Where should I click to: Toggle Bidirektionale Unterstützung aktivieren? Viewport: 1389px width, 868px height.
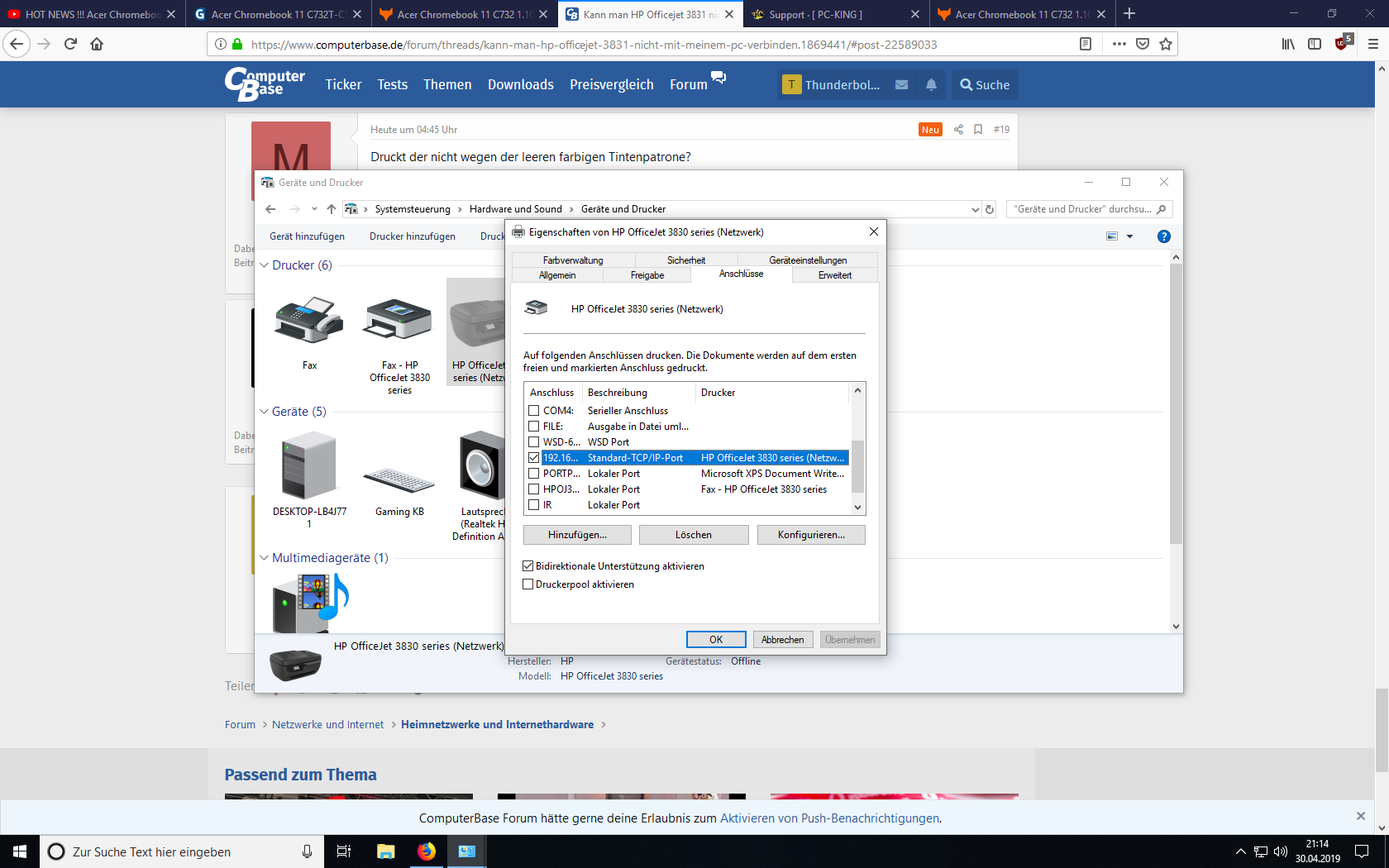click(x=528, y=566)
